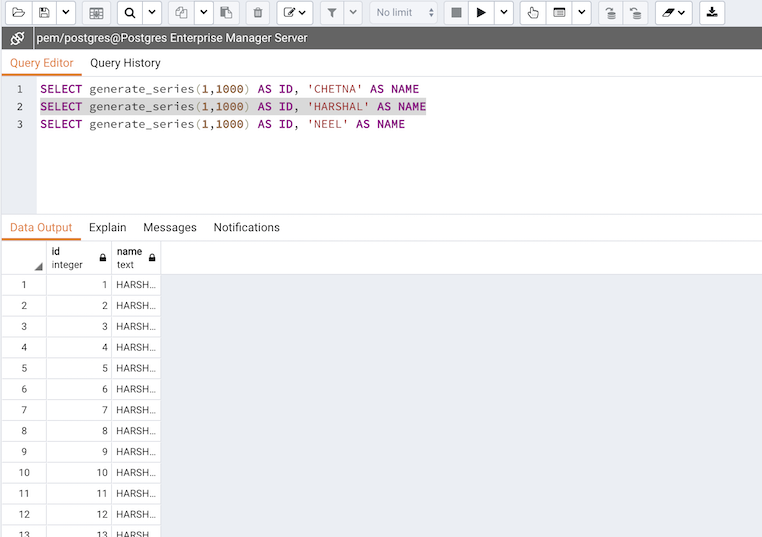Click the NEEL query on line 3
The height and width of the screenshot is (537, 762).
(x=223, y=124)
